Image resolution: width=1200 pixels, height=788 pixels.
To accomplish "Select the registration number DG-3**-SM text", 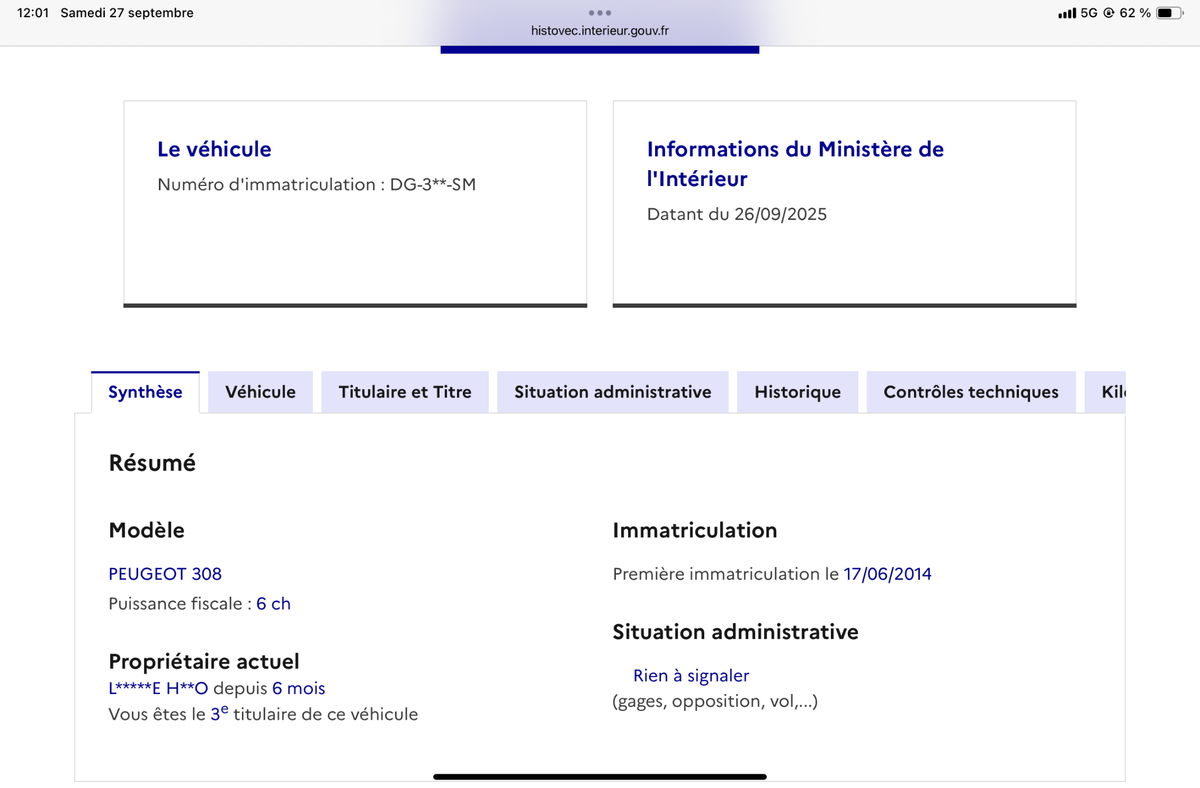I will coord(434,184).
